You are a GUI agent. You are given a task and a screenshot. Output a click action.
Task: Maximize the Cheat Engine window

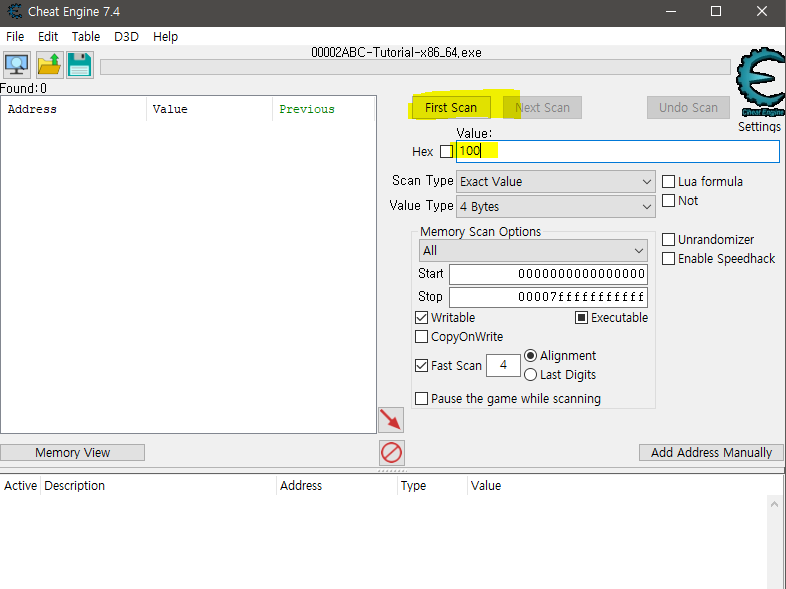point(716,12)
